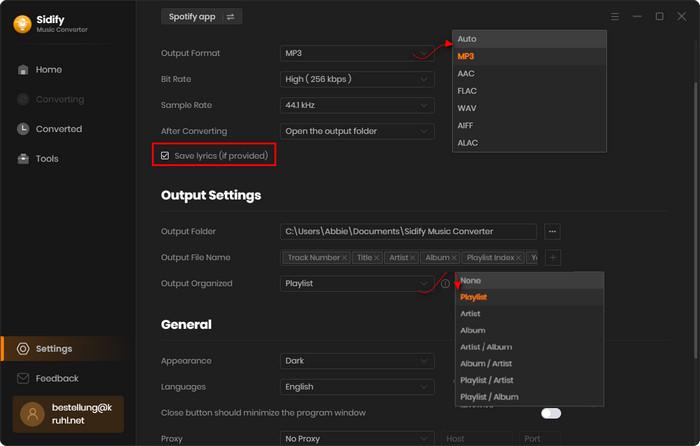
Task: Expand the Bit Rate dropdown
Action: tap(357, 79)
